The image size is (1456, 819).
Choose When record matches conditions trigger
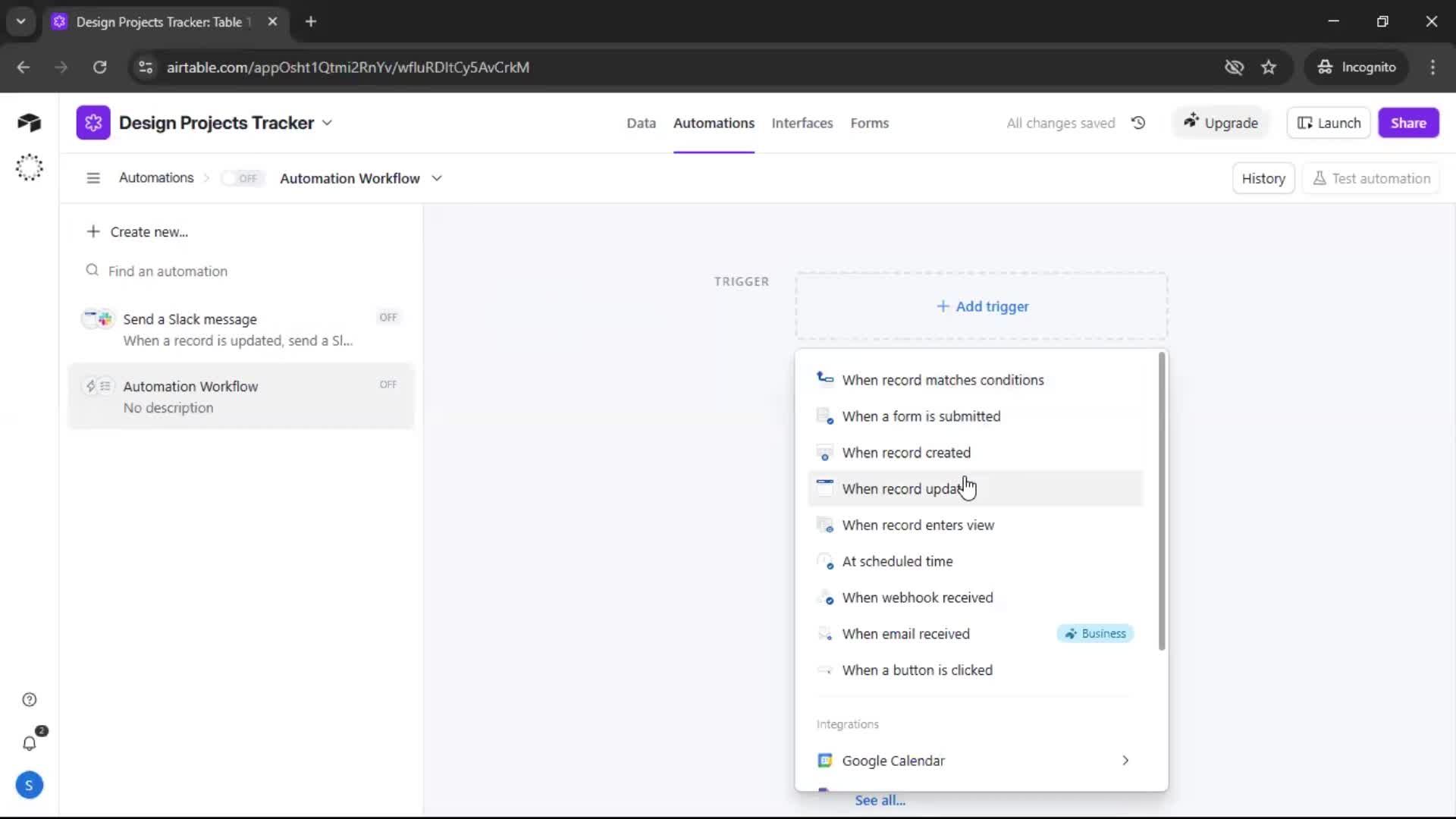(975, 380)
